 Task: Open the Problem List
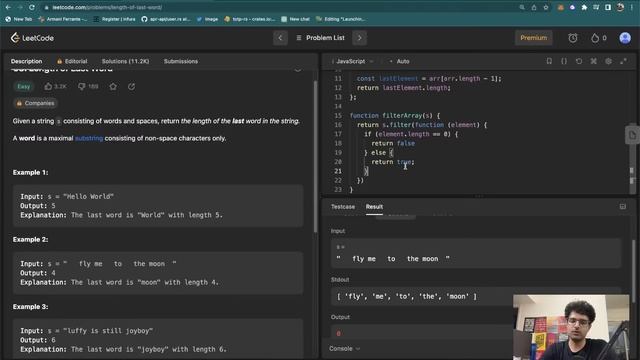point(320,38)
